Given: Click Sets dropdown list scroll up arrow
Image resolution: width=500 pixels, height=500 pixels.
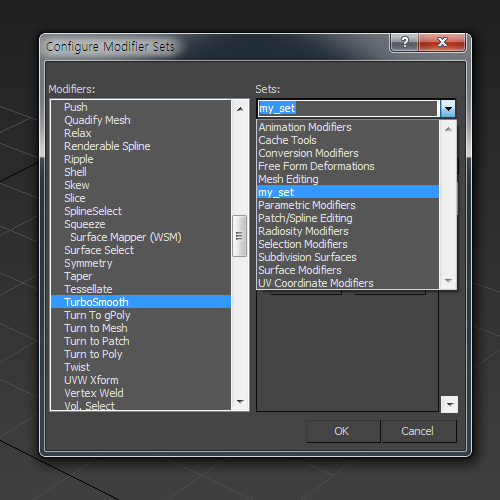Looking at the screenshot, I should pos(448,129).
